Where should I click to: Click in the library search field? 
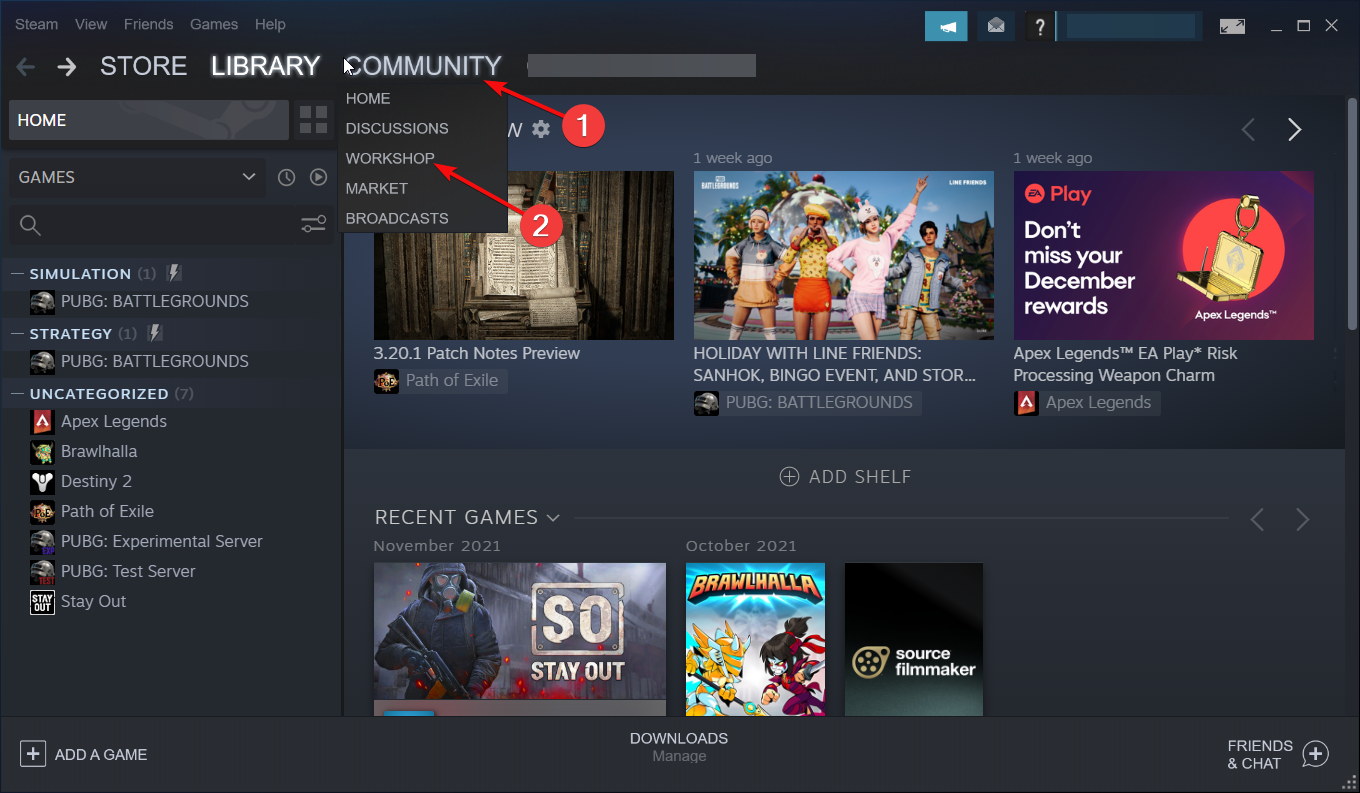(170, 224)
